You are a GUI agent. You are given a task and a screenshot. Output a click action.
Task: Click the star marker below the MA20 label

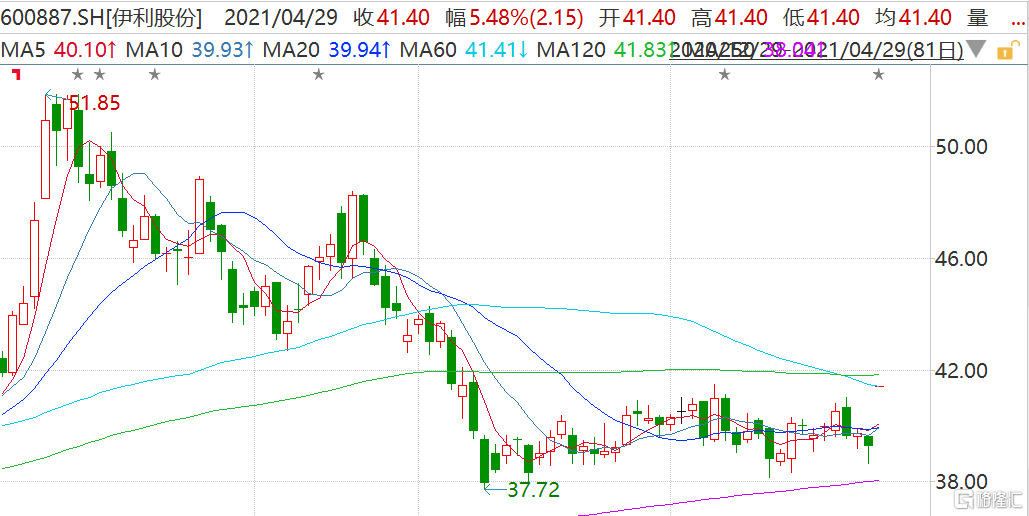click(x=318, y=74)
